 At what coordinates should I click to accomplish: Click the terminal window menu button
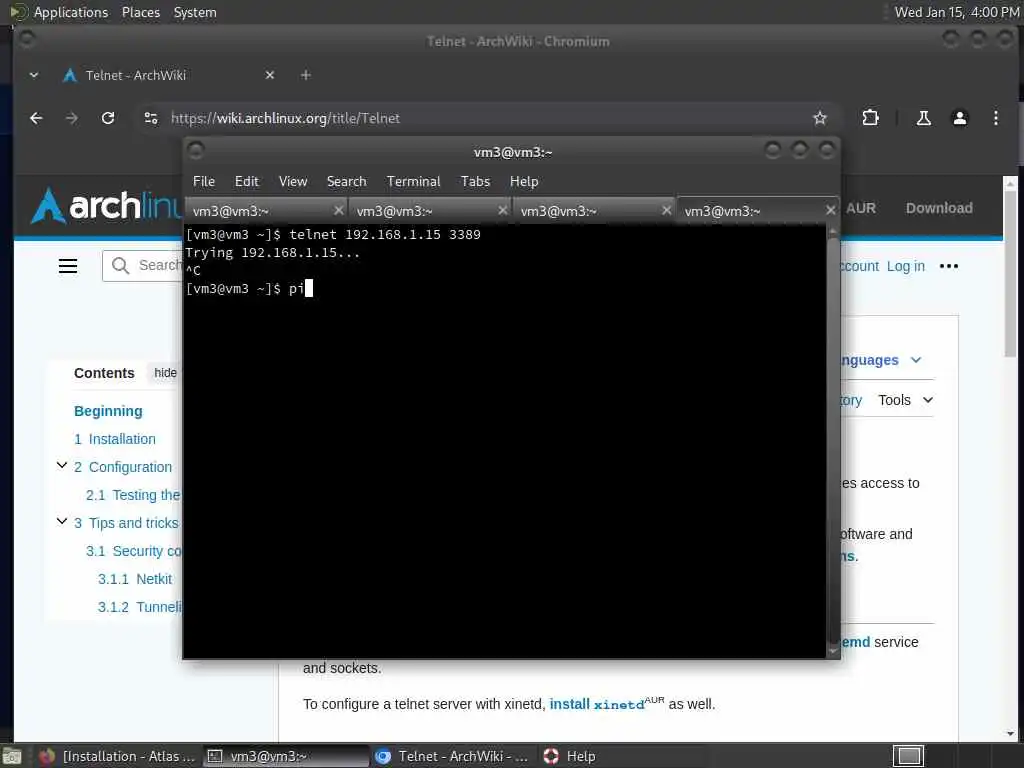[196, 151]
